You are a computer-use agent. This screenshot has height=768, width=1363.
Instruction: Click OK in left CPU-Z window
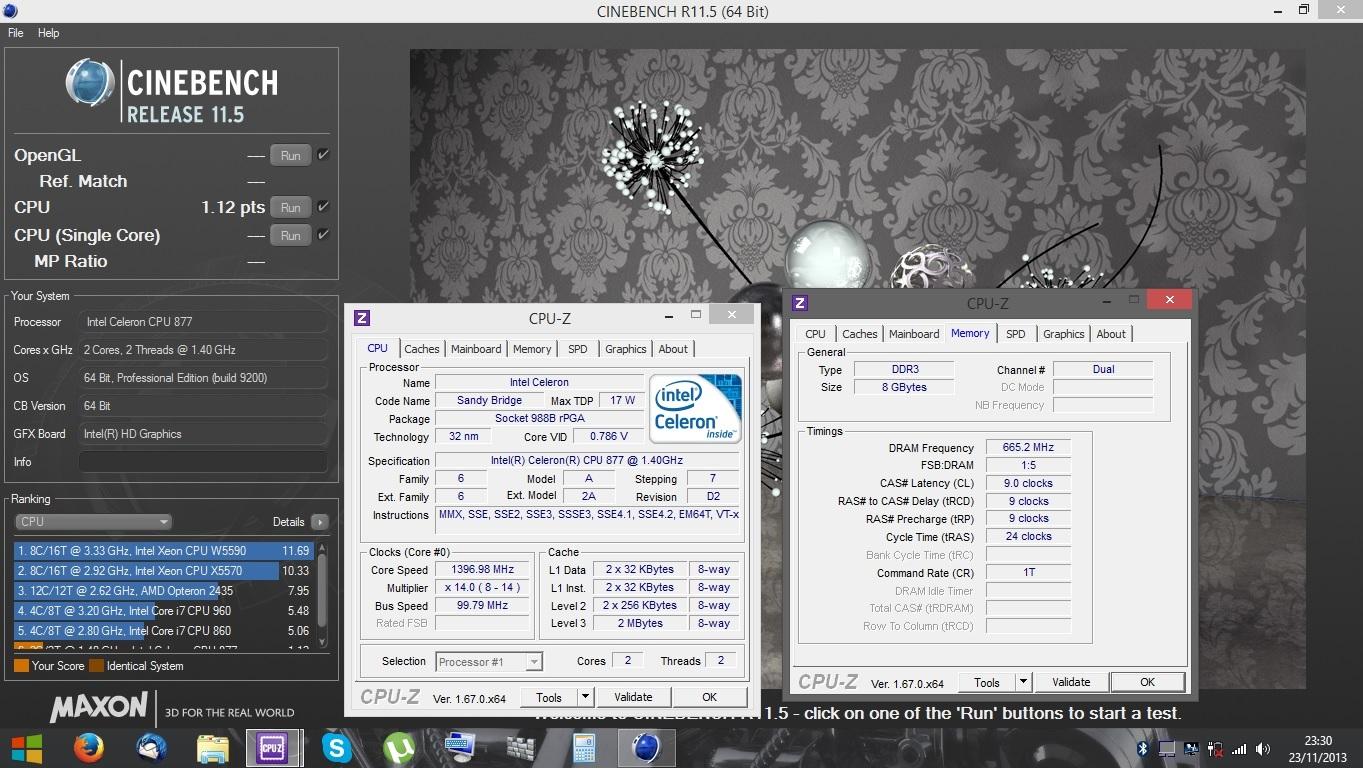710,697
